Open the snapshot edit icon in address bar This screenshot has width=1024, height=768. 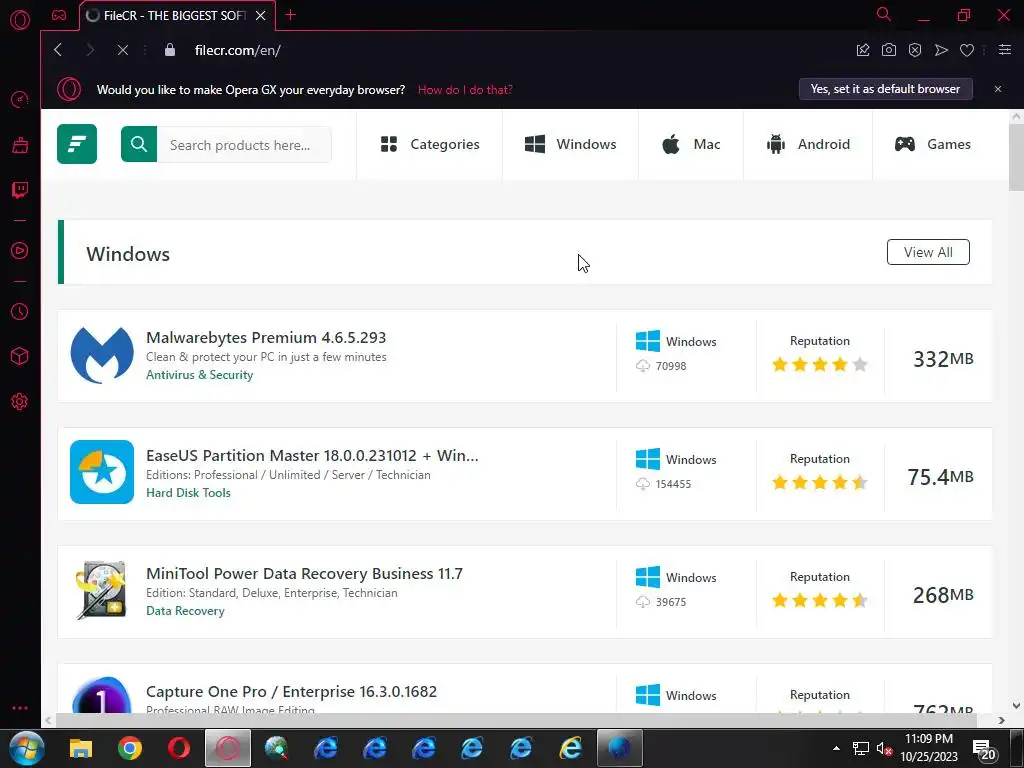(x=863, y=50)
